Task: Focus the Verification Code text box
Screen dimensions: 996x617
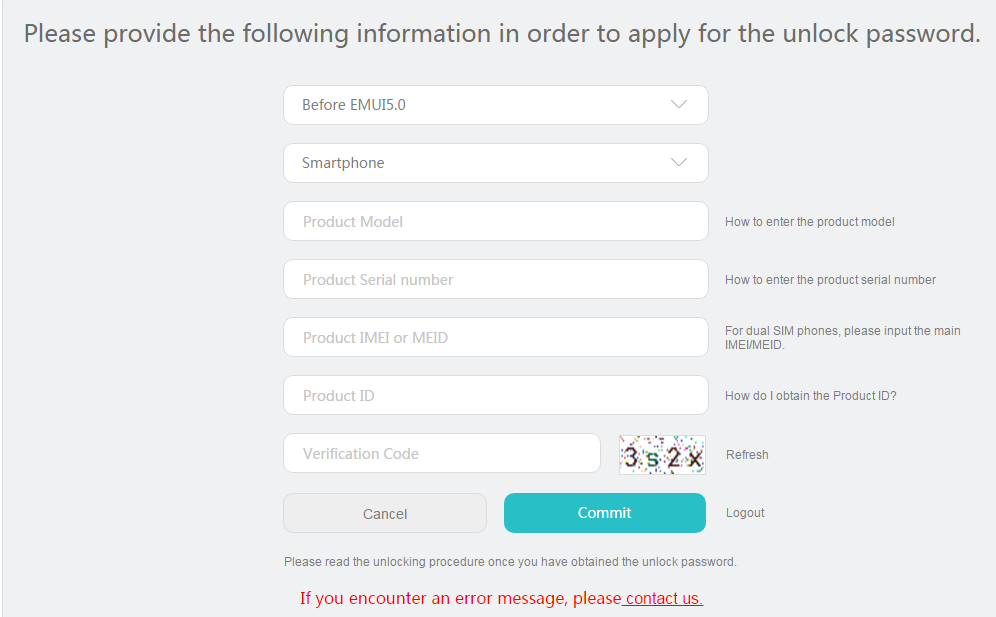Action: tap(441, 453)
